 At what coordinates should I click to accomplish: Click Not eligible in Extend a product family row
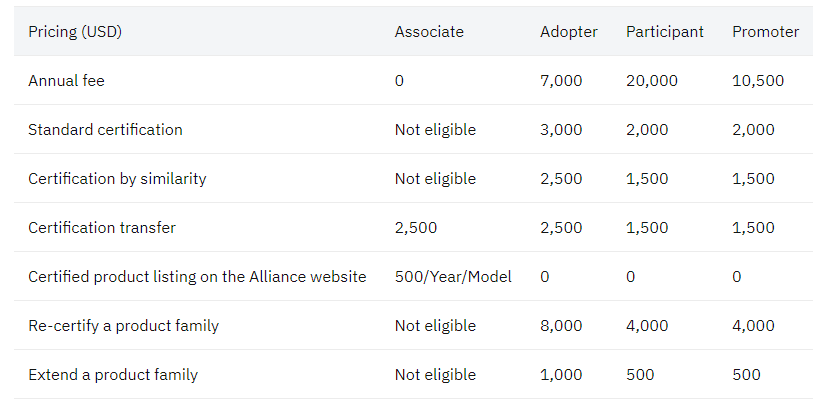click(435, 375)
